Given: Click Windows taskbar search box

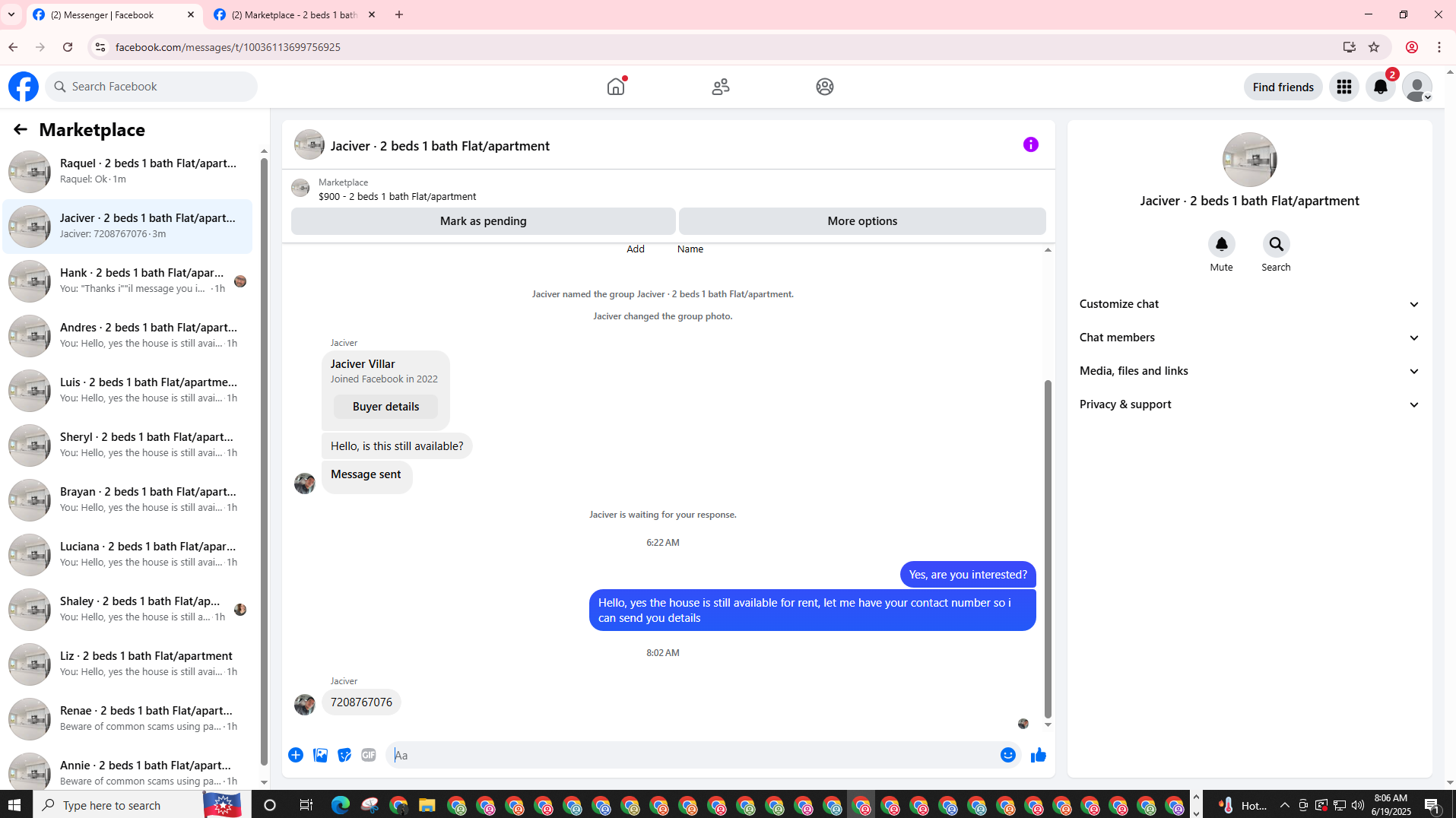Looking at the screenshot, I should tap(141, 805).
